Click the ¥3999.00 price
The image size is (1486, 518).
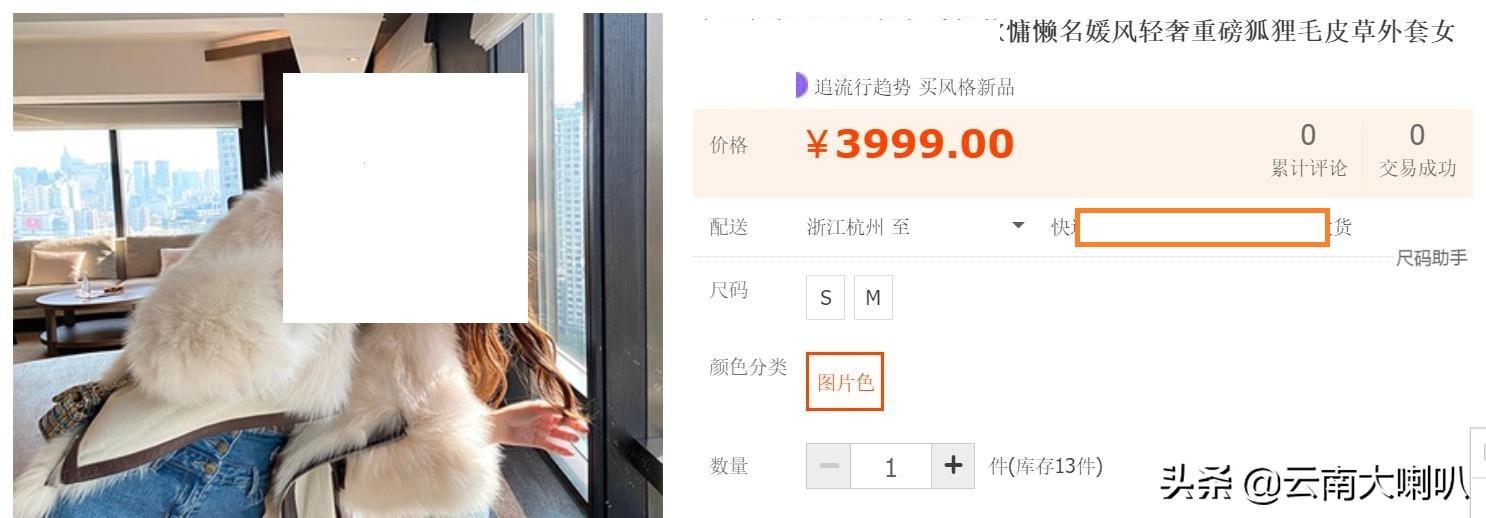910,145
